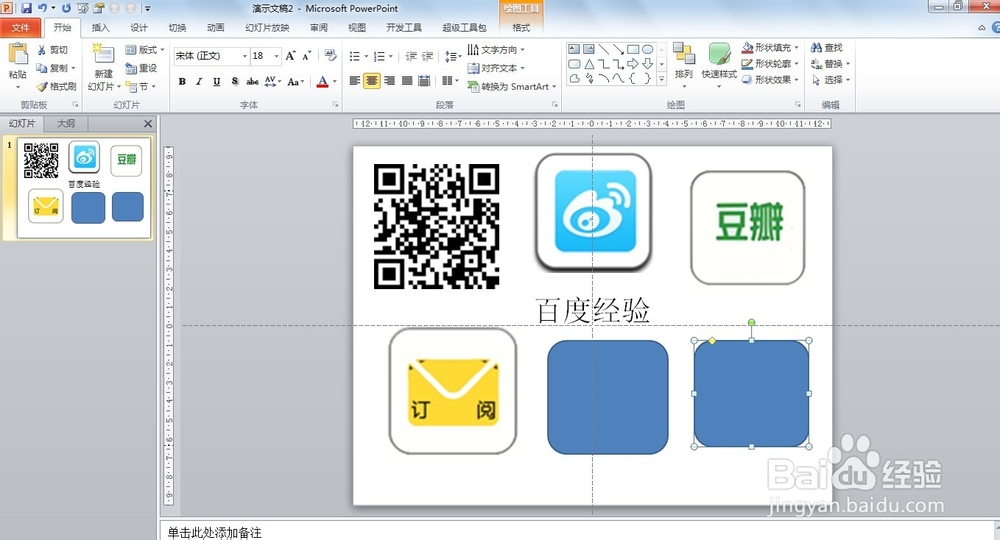Open the File (文件) tab

coord(21,27)
